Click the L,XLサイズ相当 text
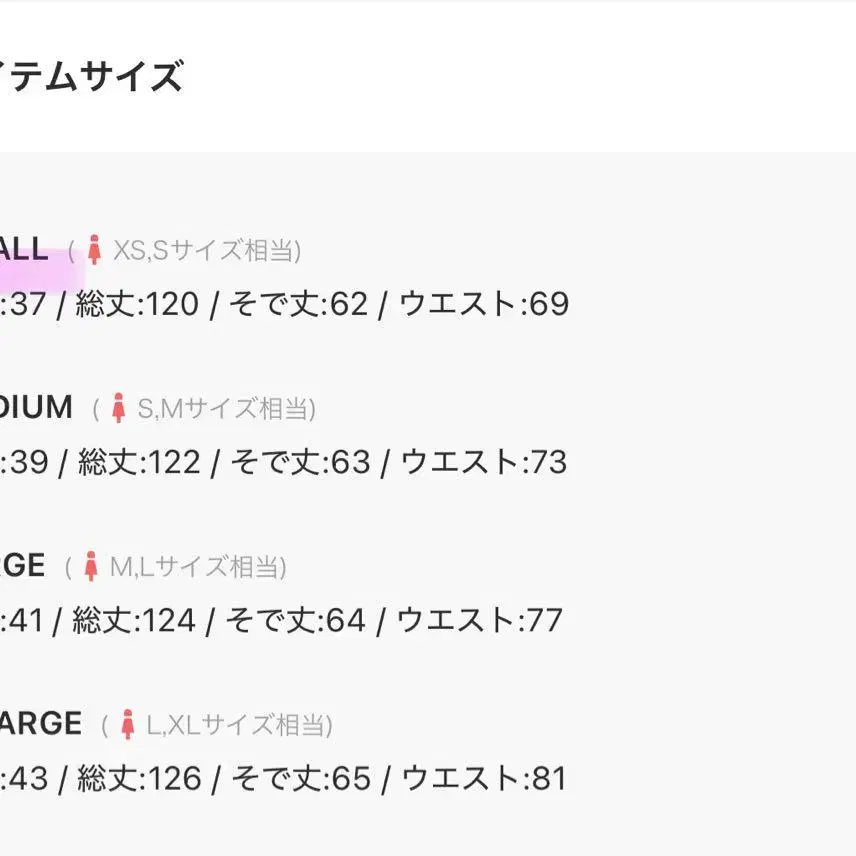Image resolution: width=856 pixels, height=856 pixels. (239, 725)
